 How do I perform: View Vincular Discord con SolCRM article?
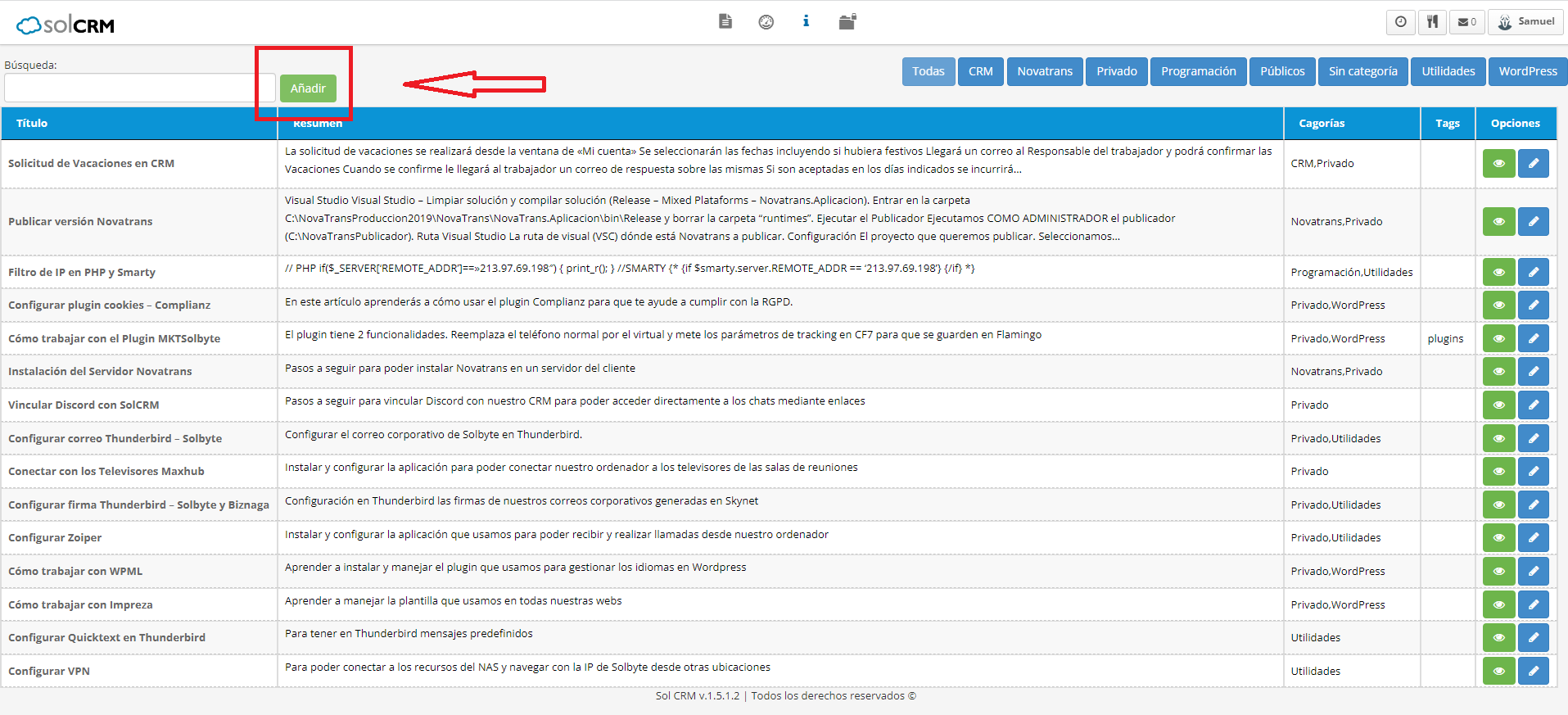(1498, 405)
